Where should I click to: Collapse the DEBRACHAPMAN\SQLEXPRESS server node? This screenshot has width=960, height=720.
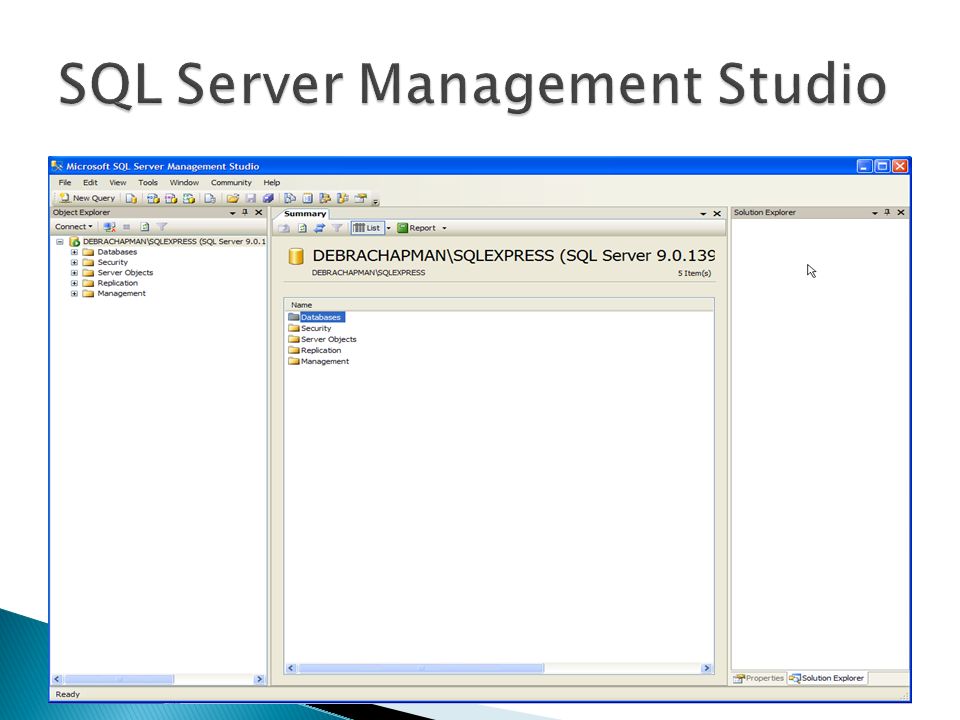coord(60,242)
